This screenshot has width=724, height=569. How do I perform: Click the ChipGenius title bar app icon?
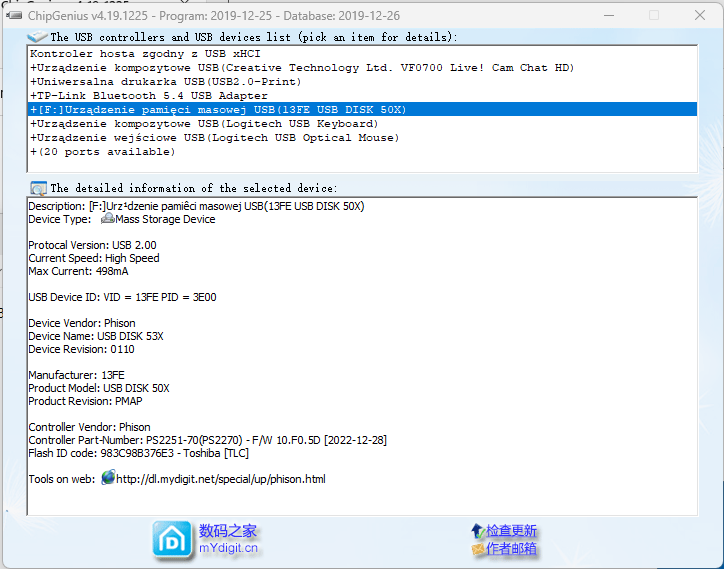click(x=14, y=16)
